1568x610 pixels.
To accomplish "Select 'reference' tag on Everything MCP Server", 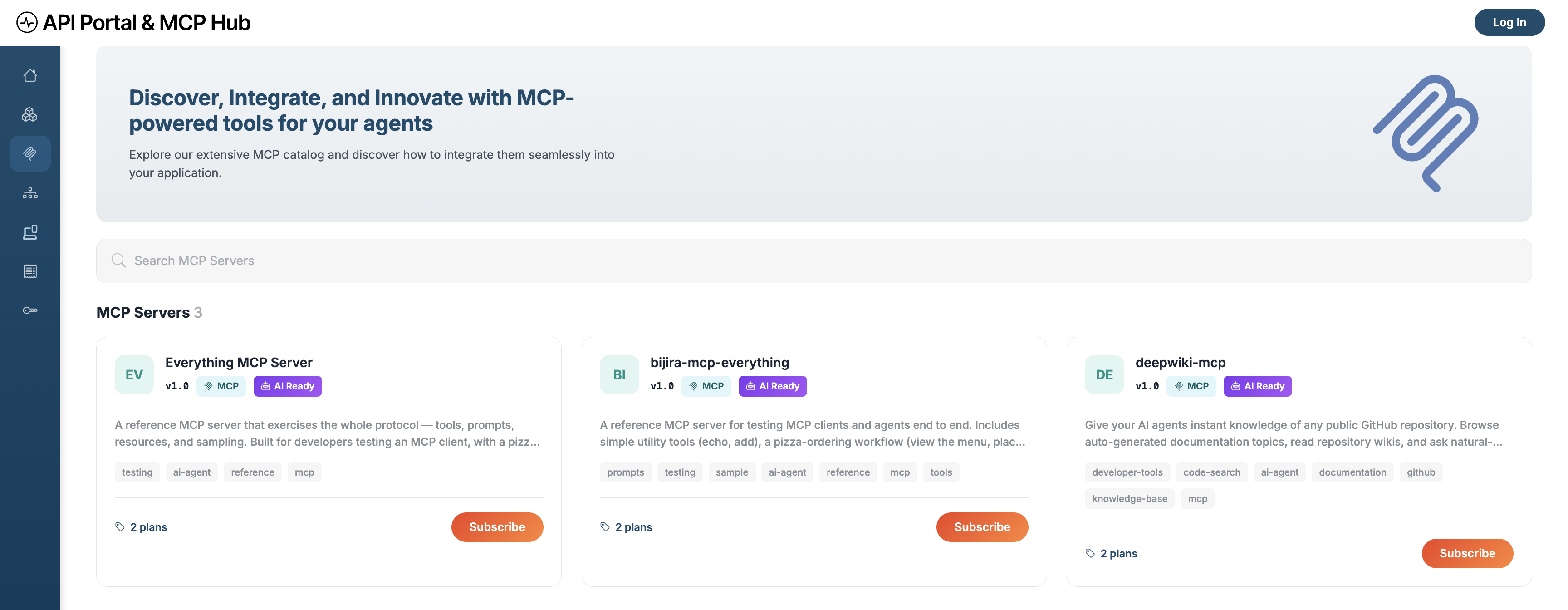I will click(253, 472).
